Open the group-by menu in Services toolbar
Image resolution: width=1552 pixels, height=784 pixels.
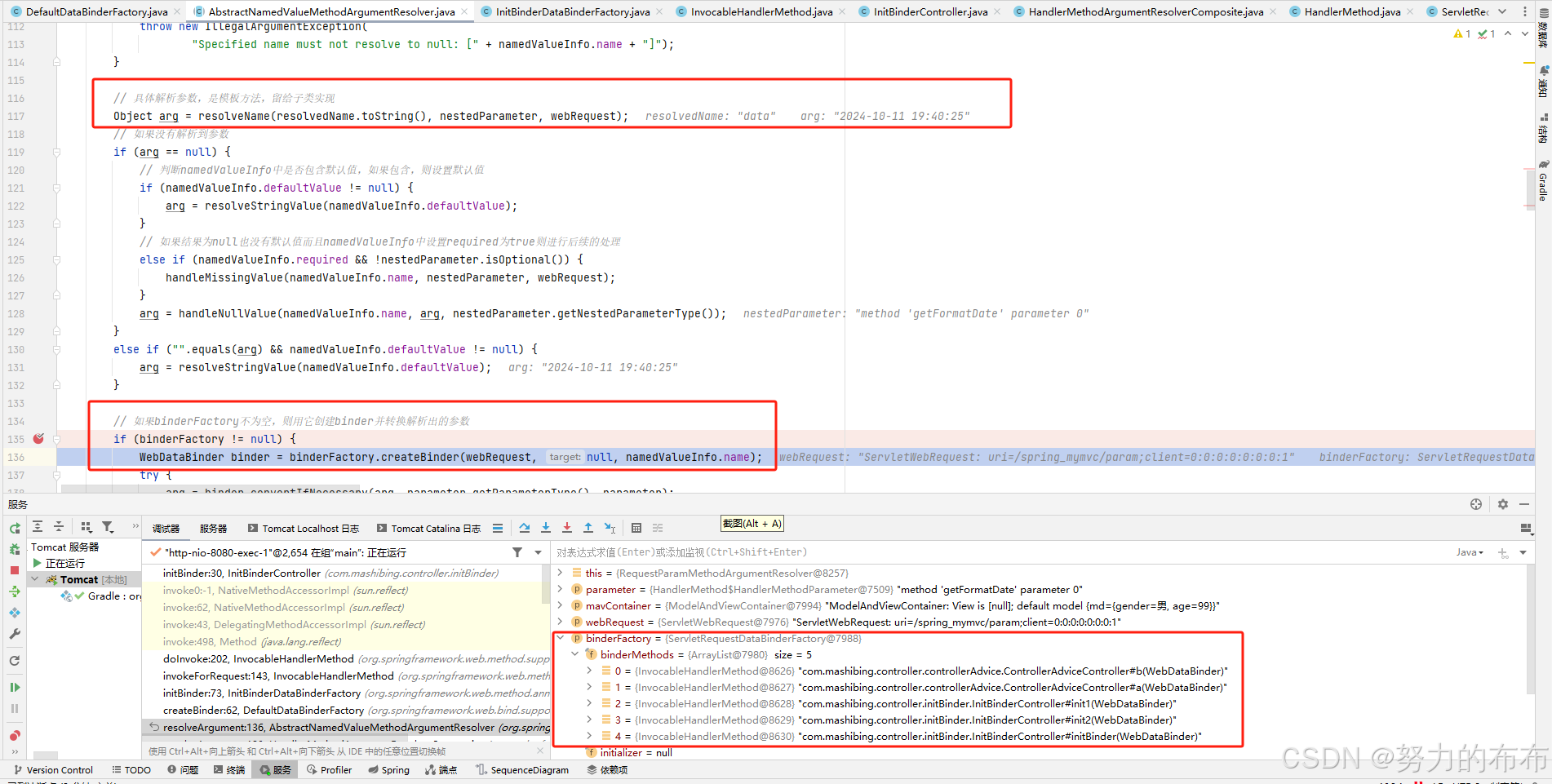pyautogui.click(x=86, y=527)
